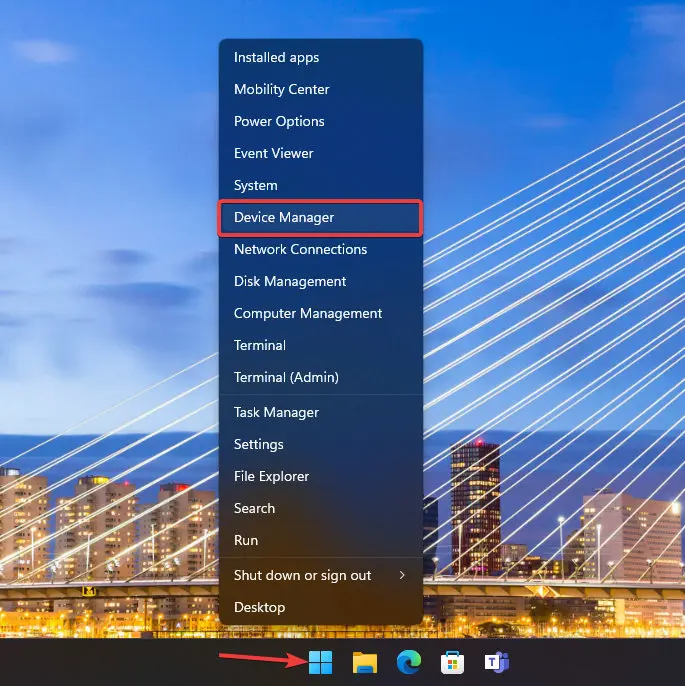The width and height of the screenshot is (685, 686).
Task: Launch Computer Management
Action: tap(308, 313)
